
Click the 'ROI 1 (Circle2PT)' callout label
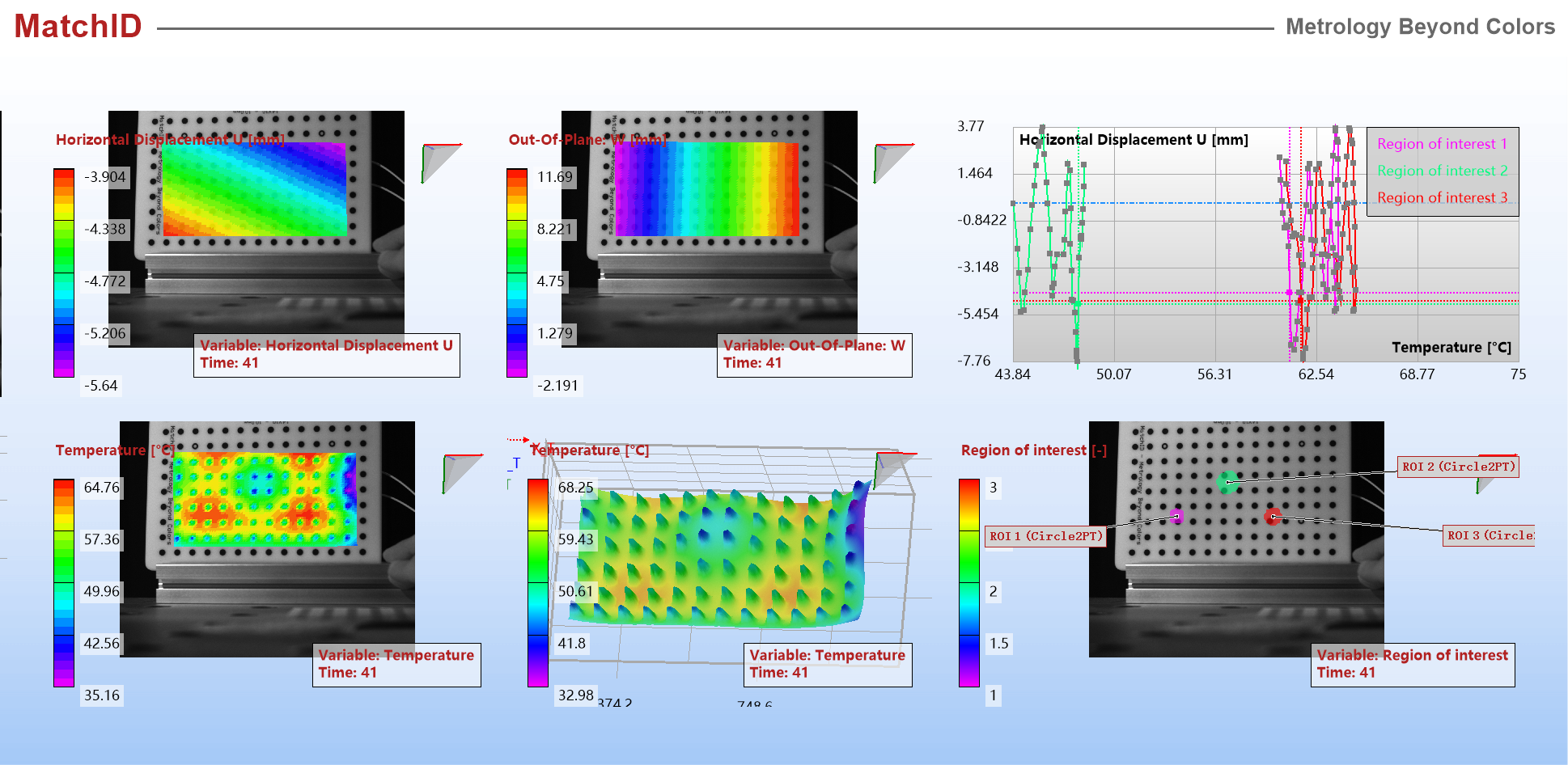pyautogui.click(x=1046, y=536)
